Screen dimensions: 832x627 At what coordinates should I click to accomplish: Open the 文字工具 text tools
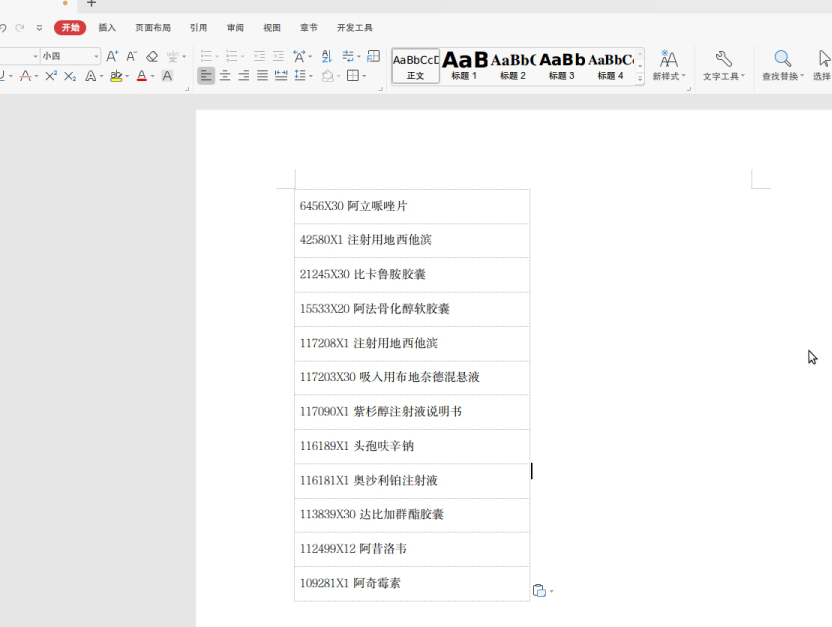click(x=724, y=65)
